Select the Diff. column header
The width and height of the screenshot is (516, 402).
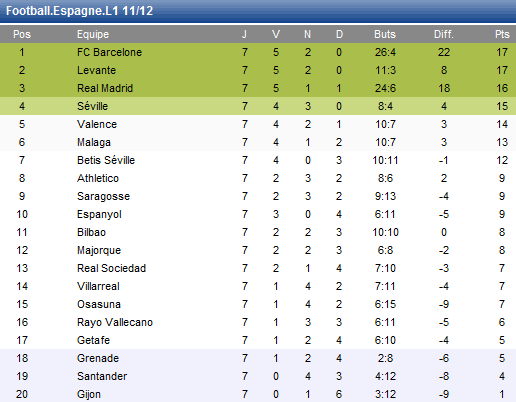(x=443, y=34)
